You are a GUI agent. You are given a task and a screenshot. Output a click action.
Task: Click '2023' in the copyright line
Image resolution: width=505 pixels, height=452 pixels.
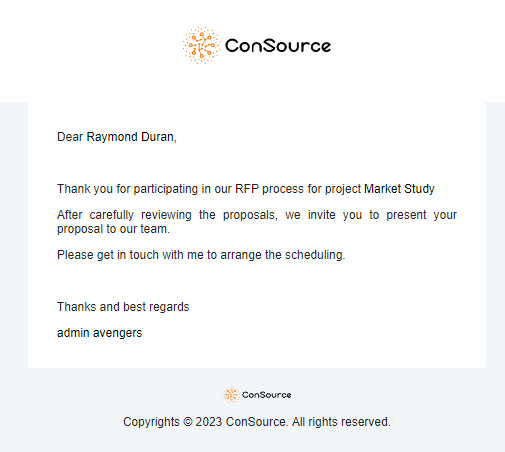point(209,422)
